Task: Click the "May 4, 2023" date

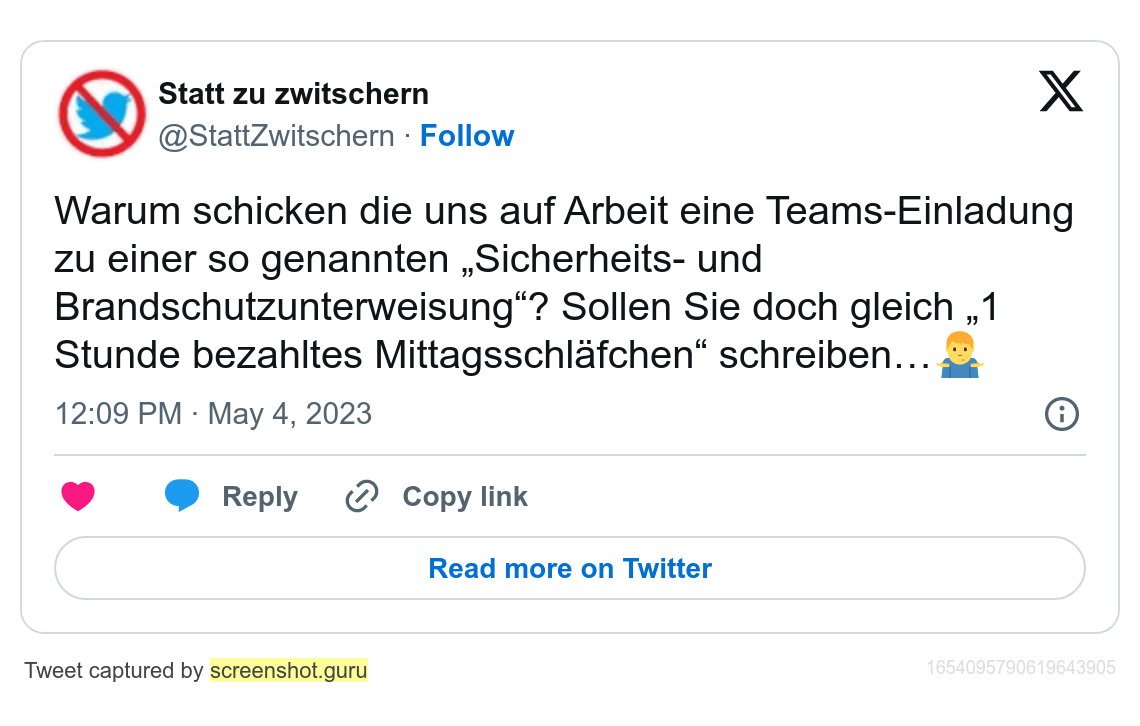Action: point(290,413)
